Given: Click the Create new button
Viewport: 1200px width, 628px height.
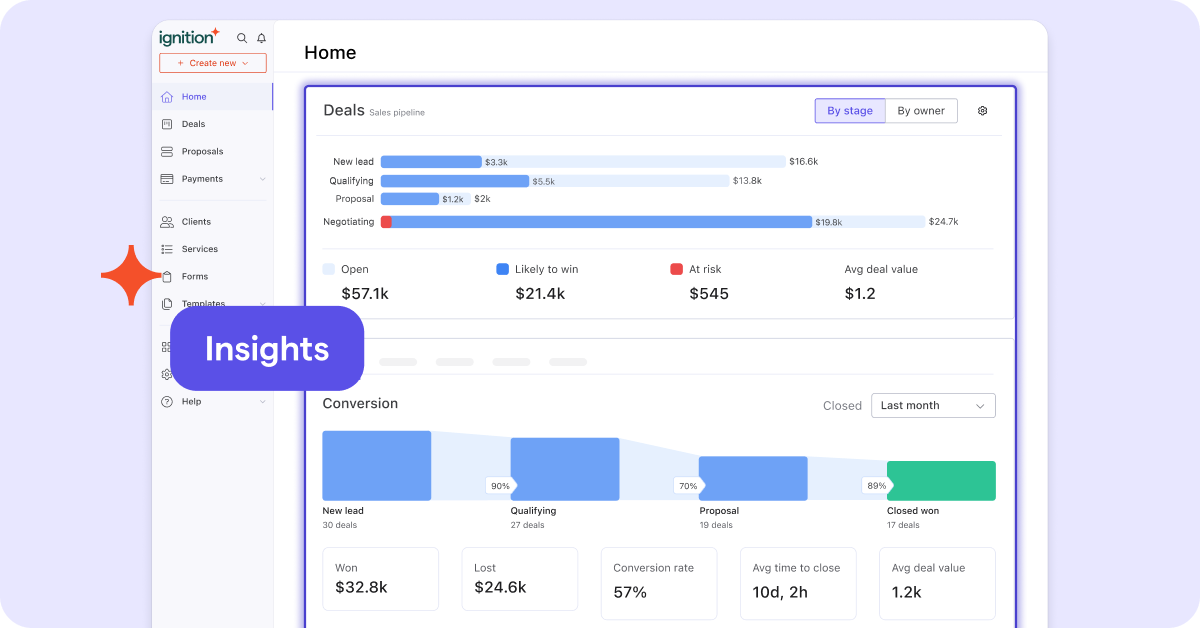Looking at the screenshot, I should tap(213, 63).
